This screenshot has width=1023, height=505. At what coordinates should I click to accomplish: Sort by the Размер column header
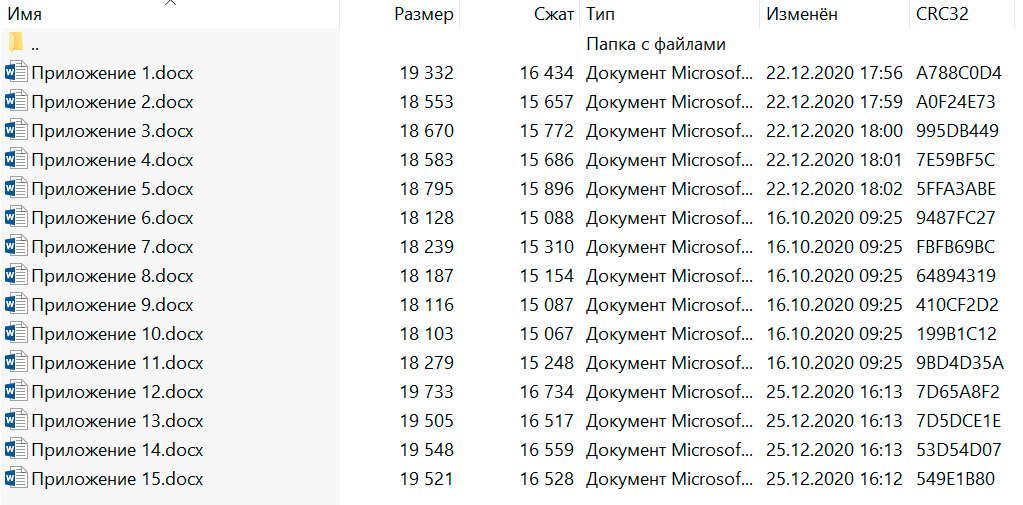tap(424, 14)
